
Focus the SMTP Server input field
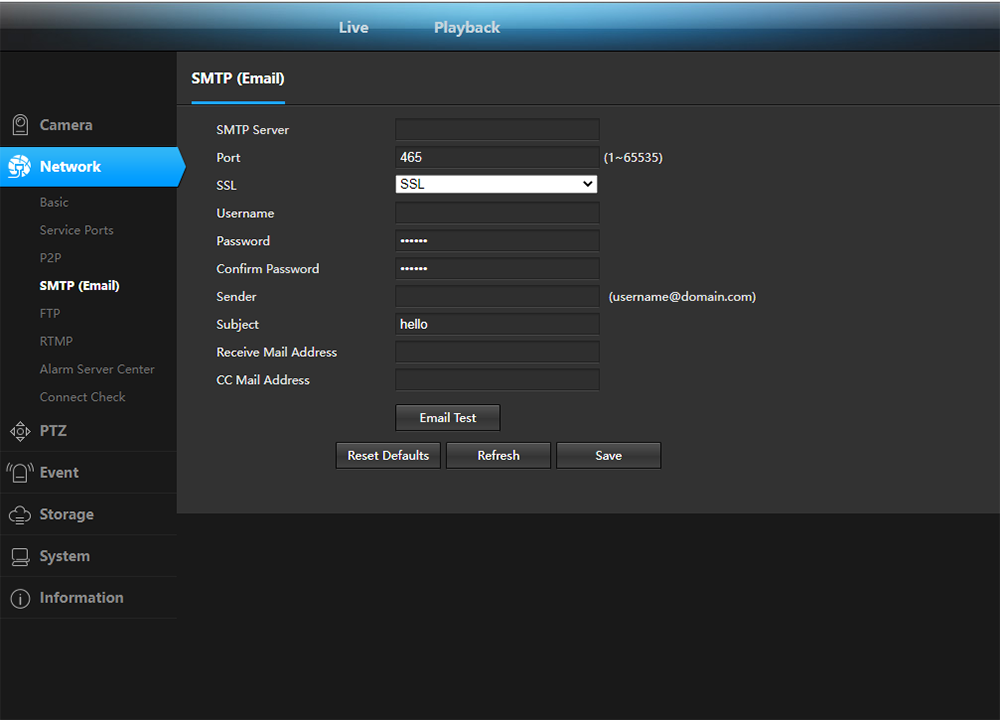497,129
